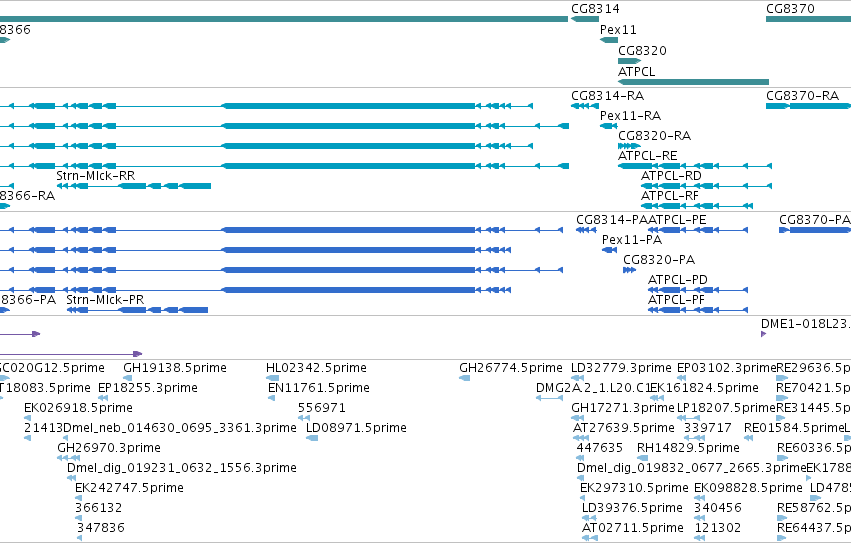Click the GH26774.5prime EST label

click(x=511, y=368)
